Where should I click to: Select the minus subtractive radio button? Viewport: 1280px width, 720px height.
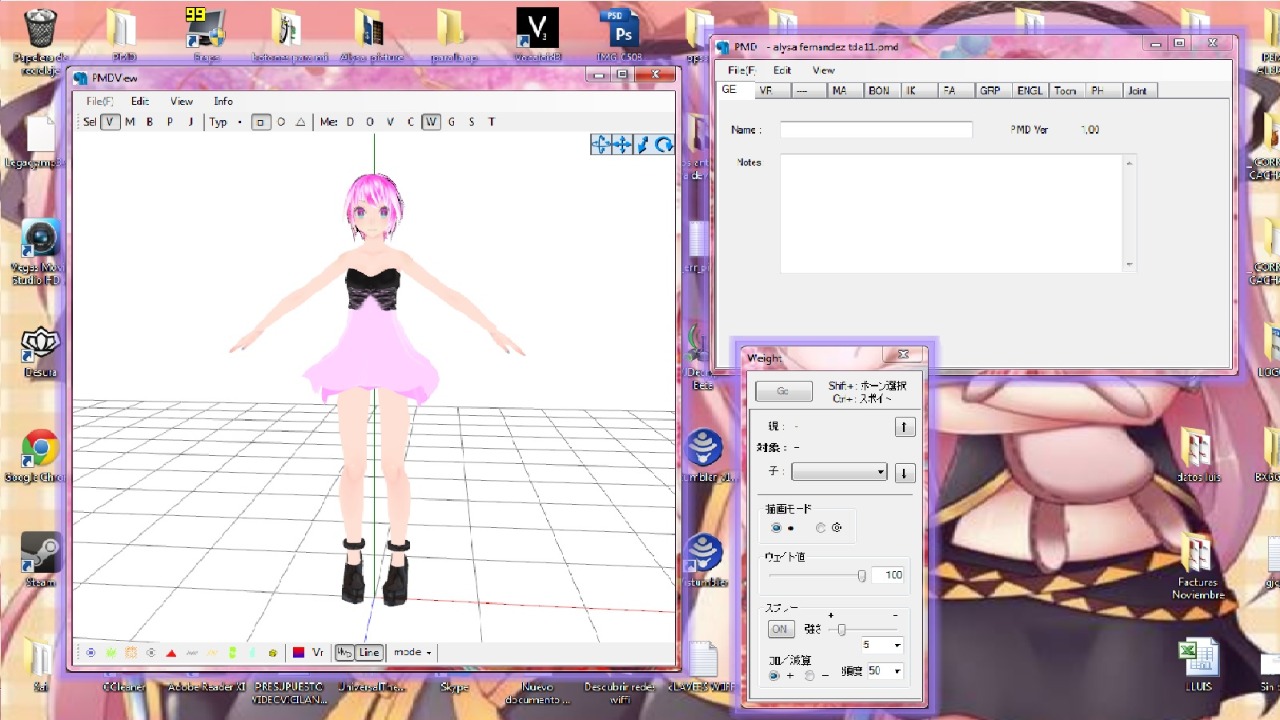click(809, 676)
